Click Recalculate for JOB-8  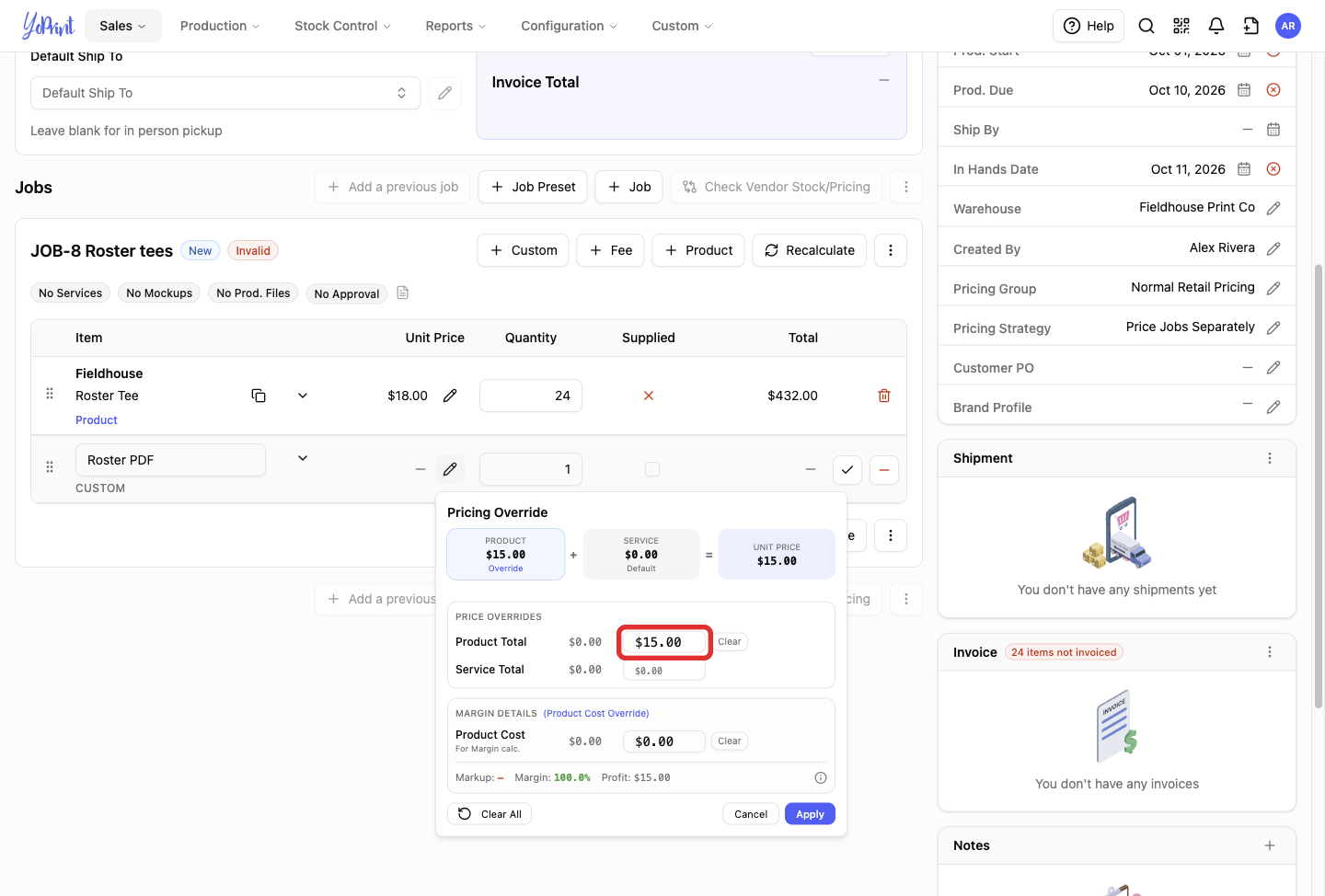coord(810,250)
